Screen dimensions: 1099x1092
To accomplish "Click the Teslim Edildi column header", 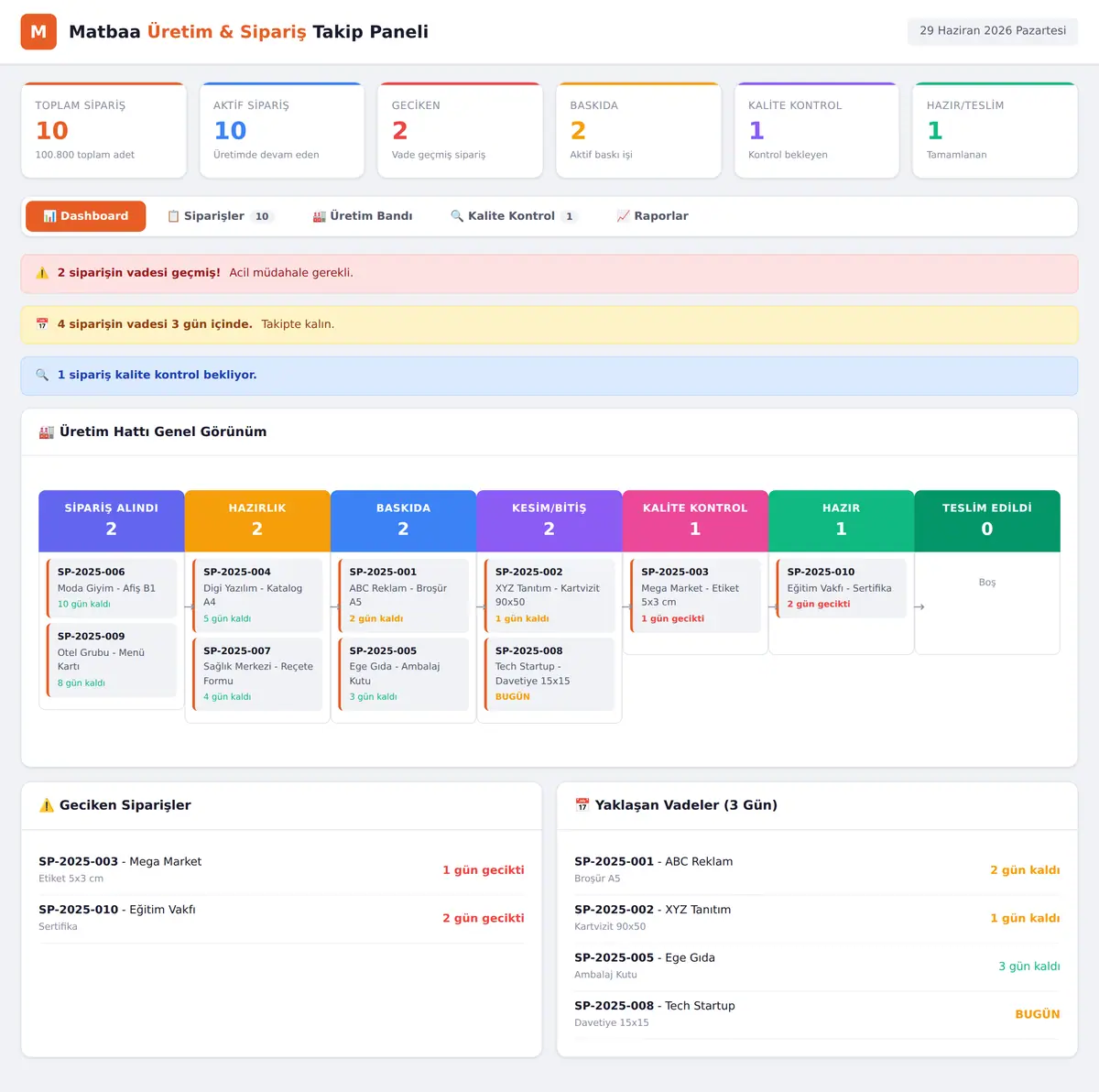I will tap(987, 520).
